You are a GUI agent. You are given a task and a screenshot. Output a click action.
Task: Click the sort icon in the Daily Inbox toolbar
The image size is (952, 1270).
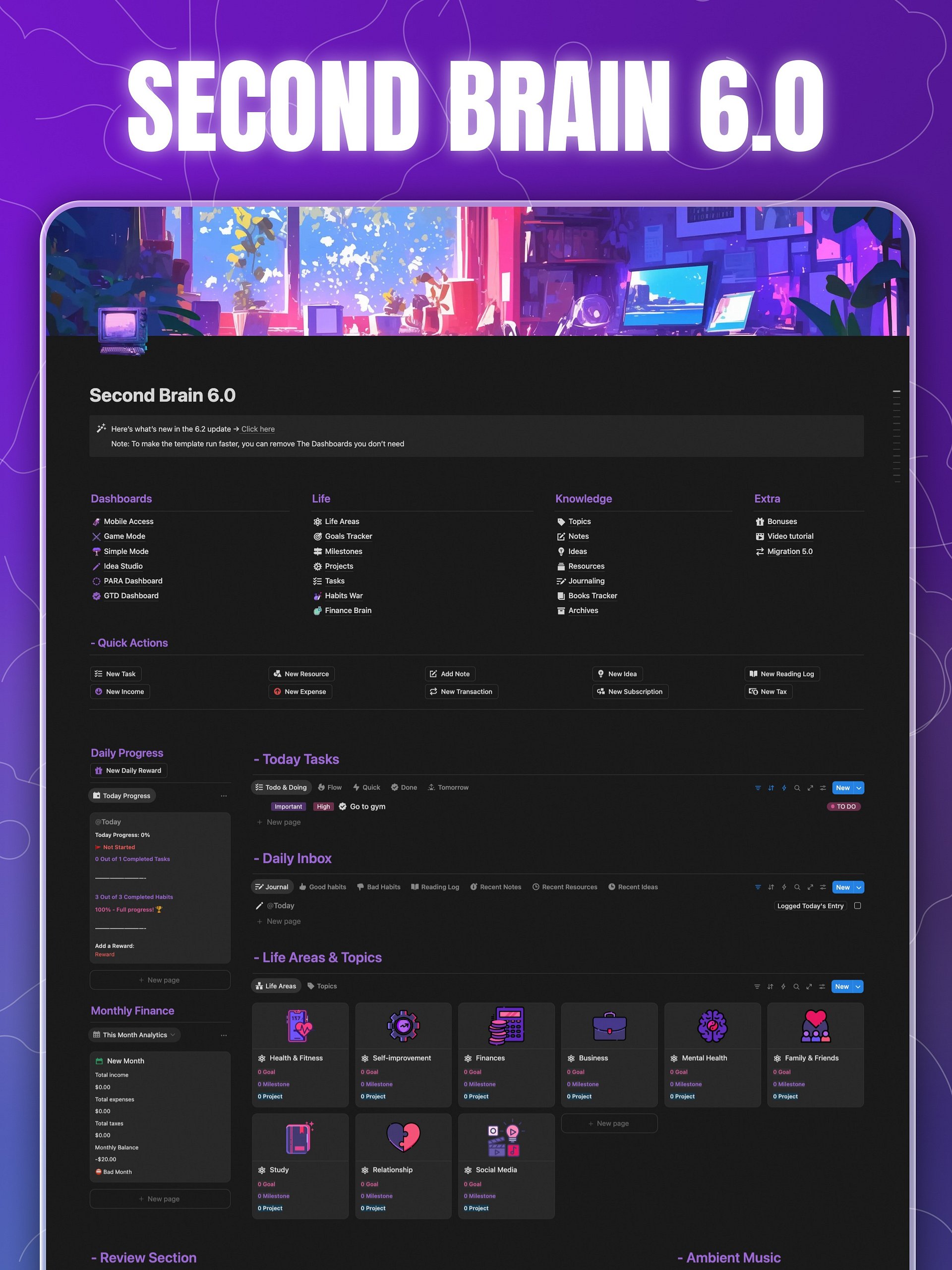coord(771,887)
